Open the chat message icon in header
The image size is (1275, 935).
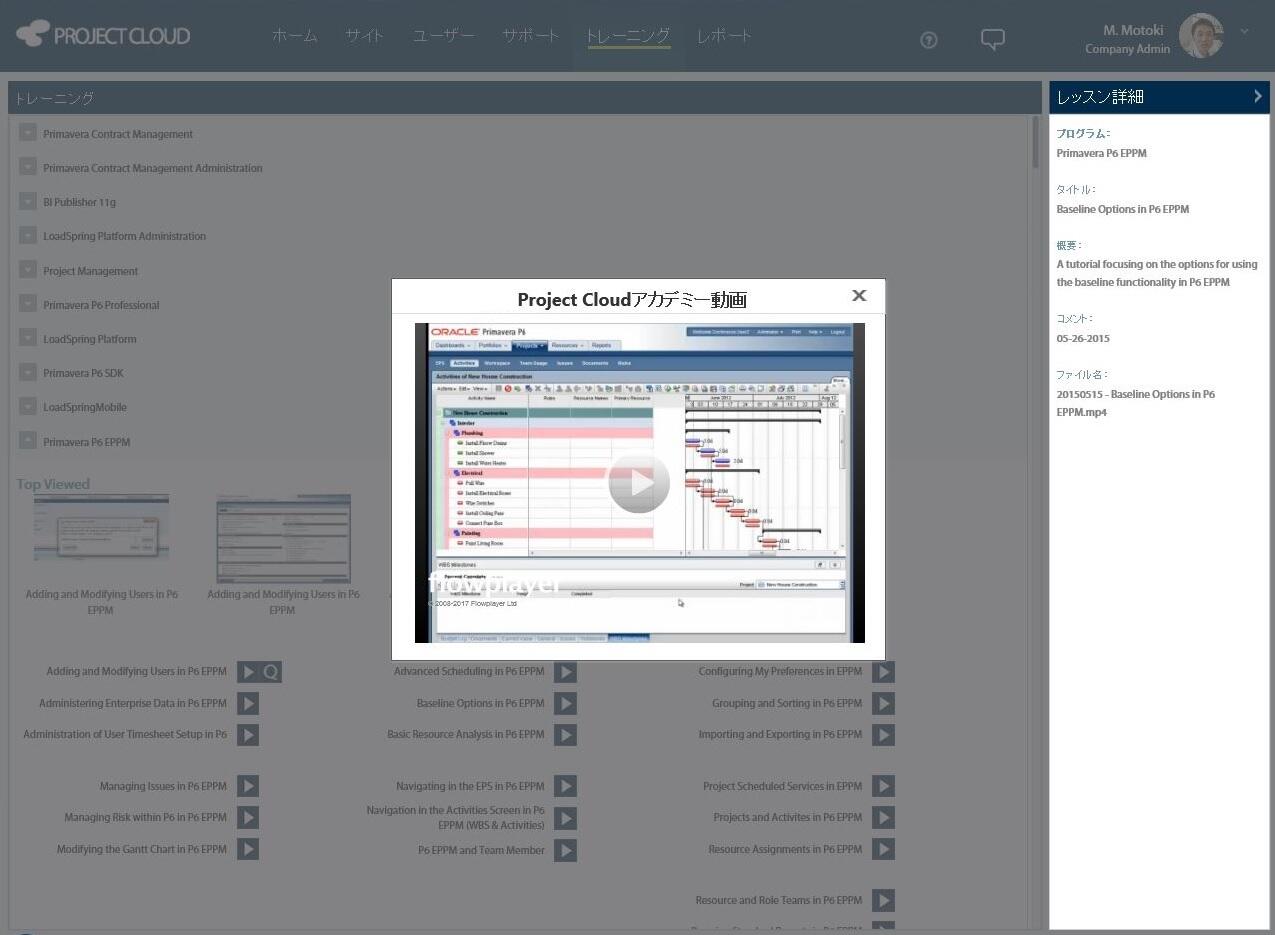(992, 39)
